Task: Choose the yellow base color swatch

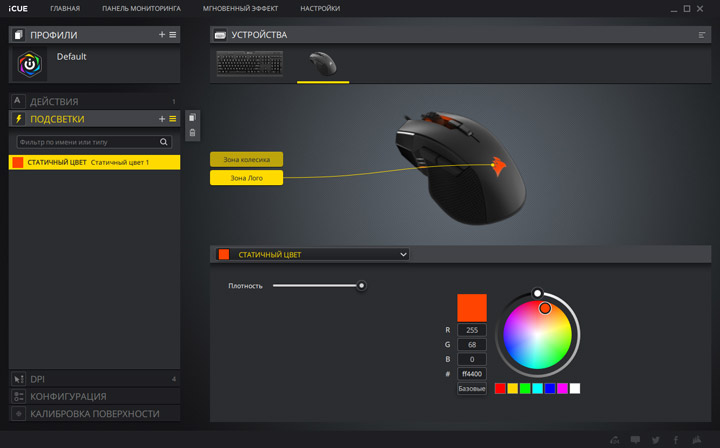Action: click(512, 388)
